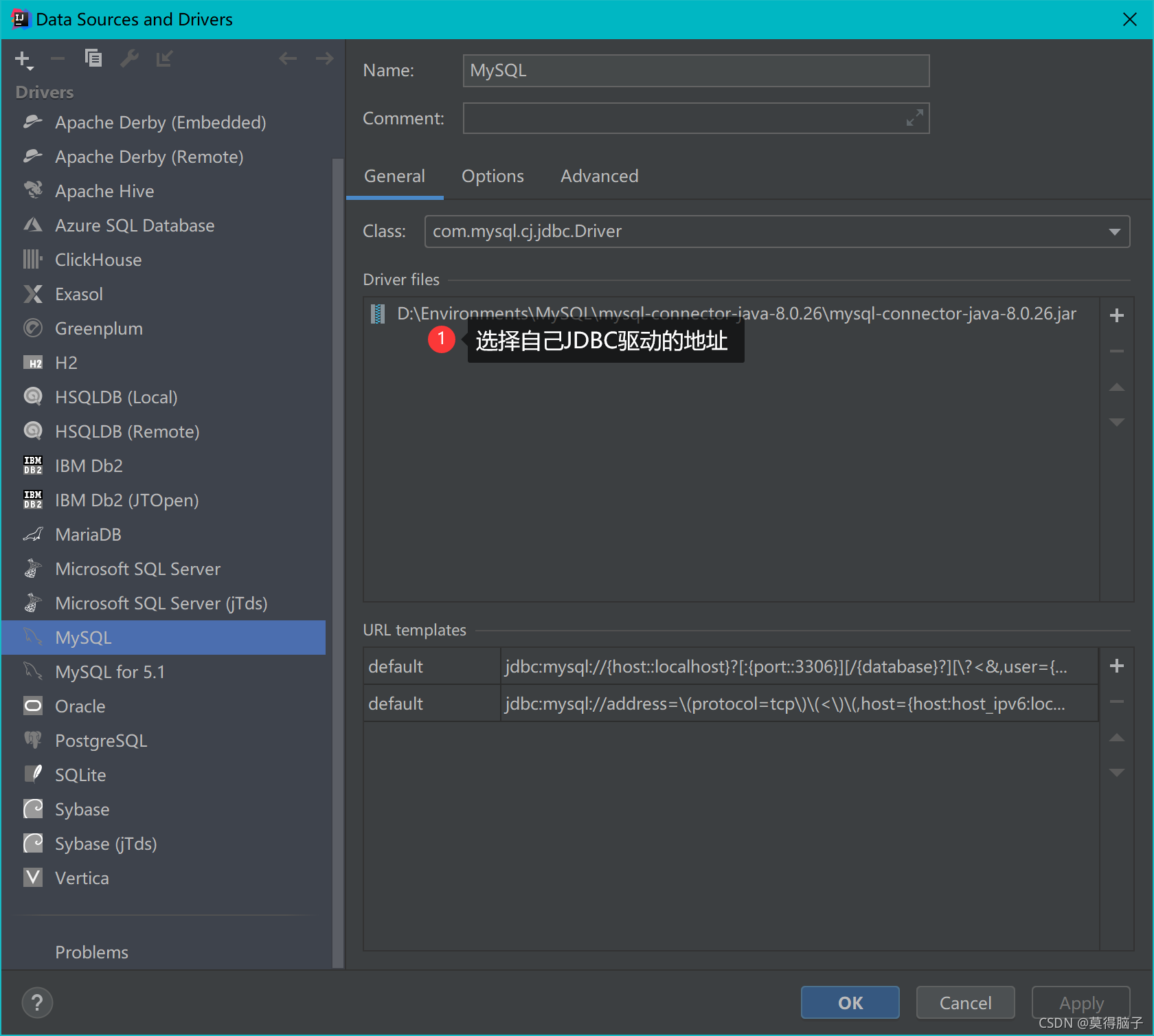This screenshot has width=1154, height=1036.
Task: Select the mysql-connector-java jar file entry
Action: [732, 314]
